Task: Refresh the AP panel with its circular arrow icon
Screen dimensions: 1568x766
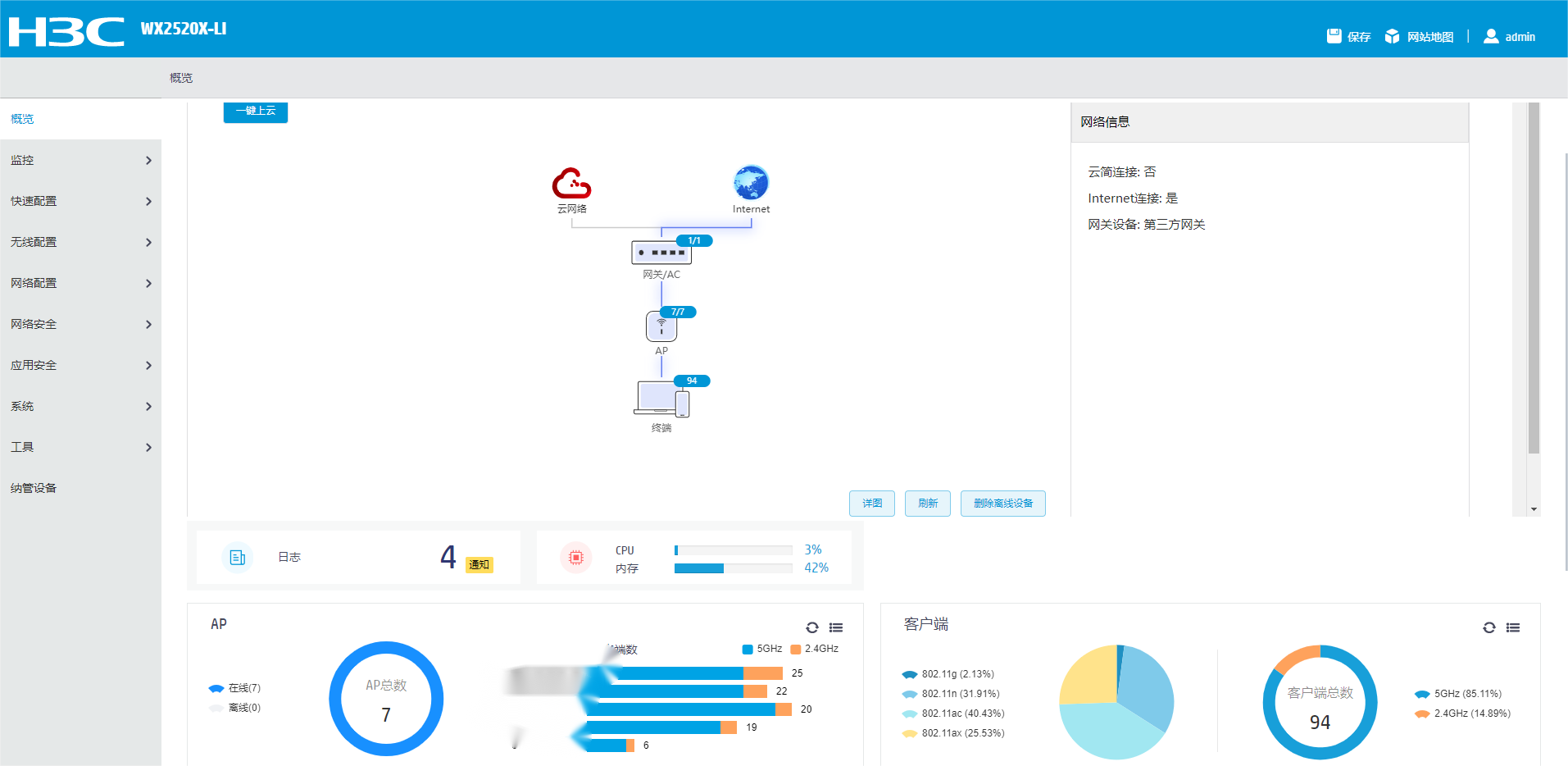Action: [811, 627]
